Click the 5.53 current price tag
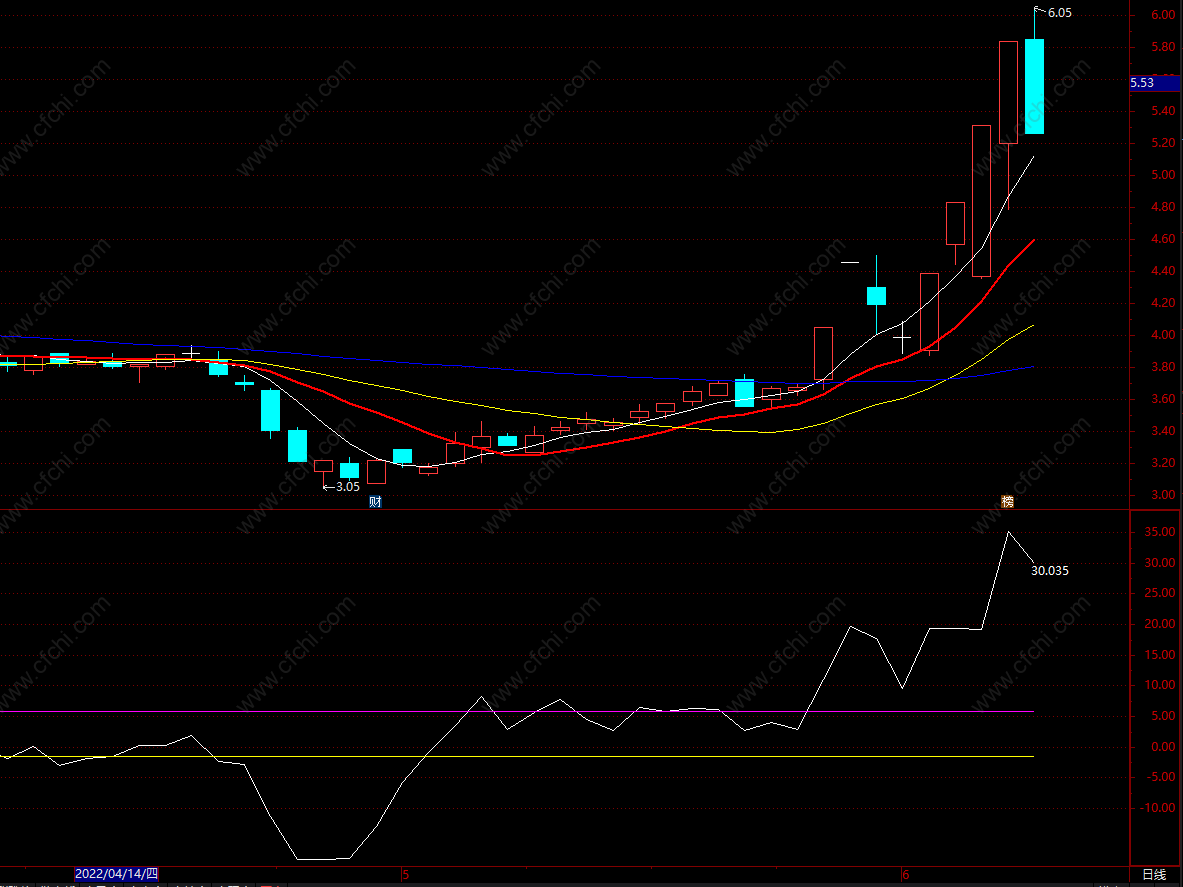 point(1154,83)
